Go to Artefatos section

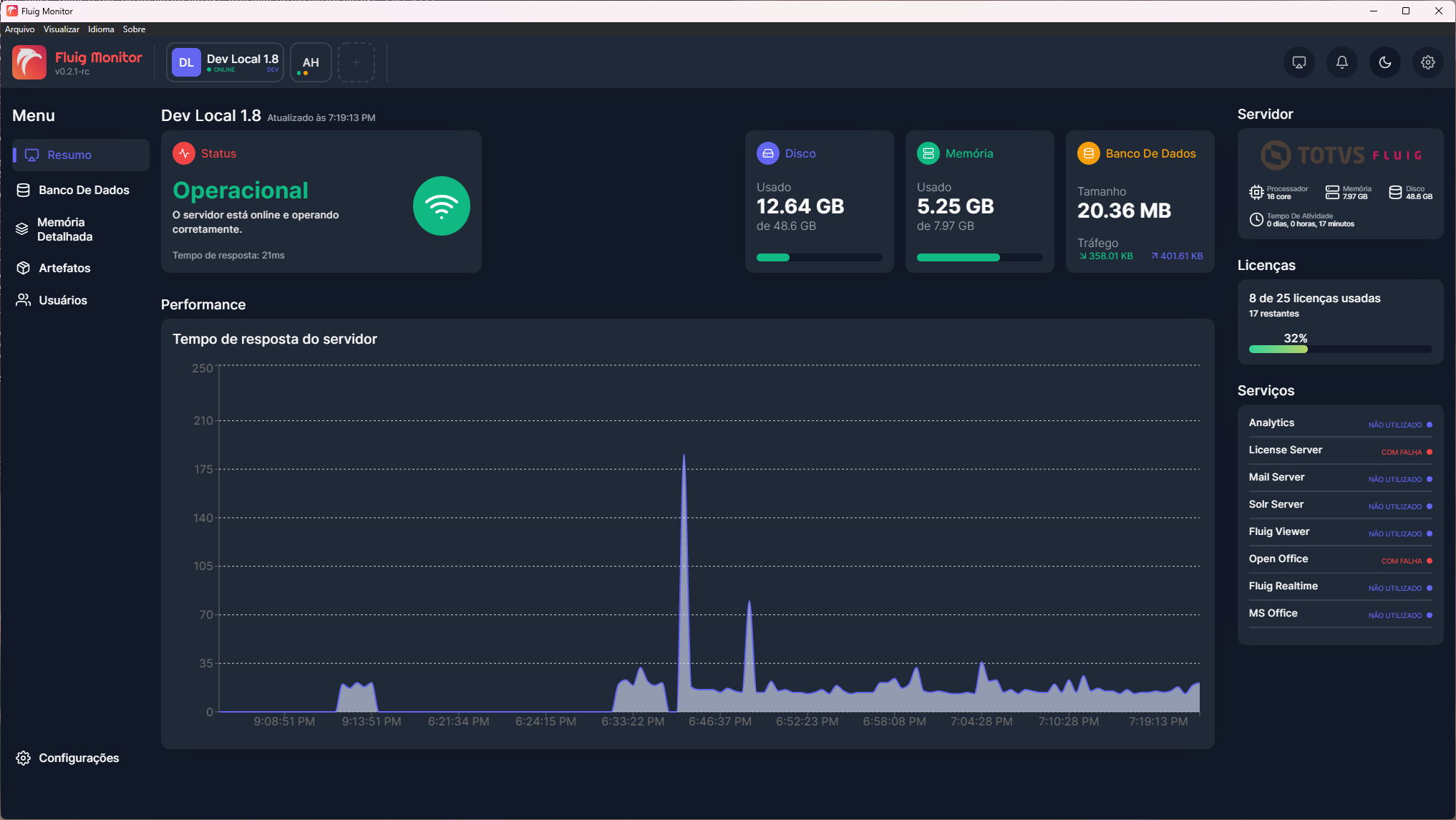pyautogui.click(x=64, y=268)
